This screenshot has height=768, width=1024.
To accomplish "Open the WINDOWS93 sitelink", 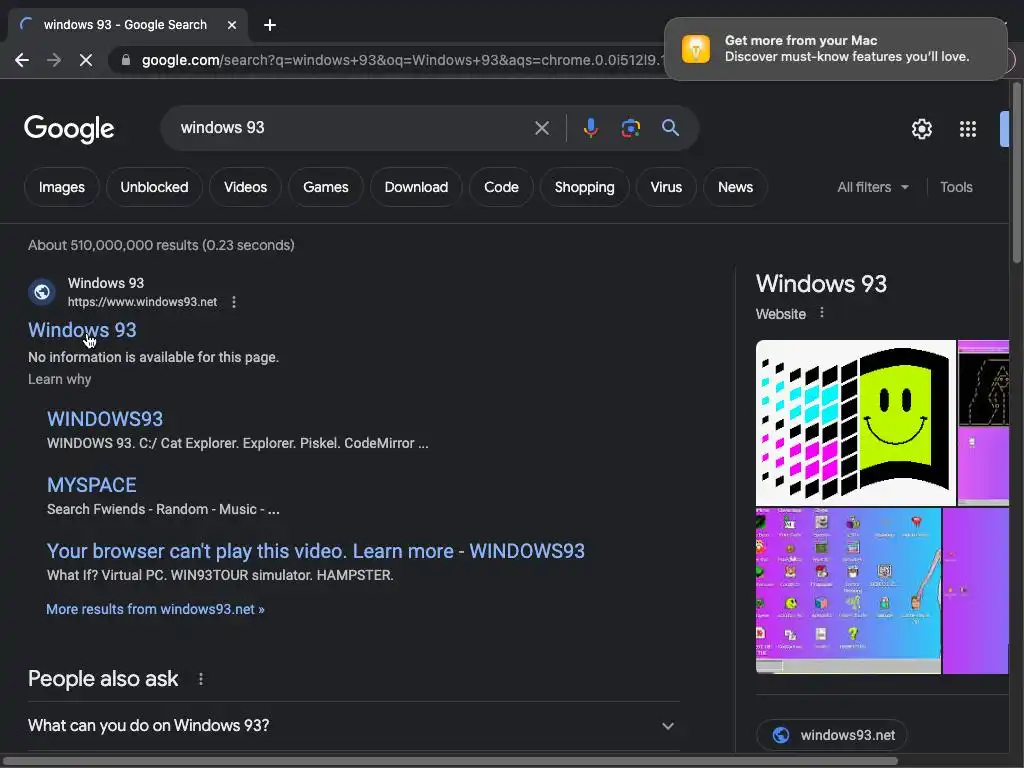I will click(x=105, y=419).
